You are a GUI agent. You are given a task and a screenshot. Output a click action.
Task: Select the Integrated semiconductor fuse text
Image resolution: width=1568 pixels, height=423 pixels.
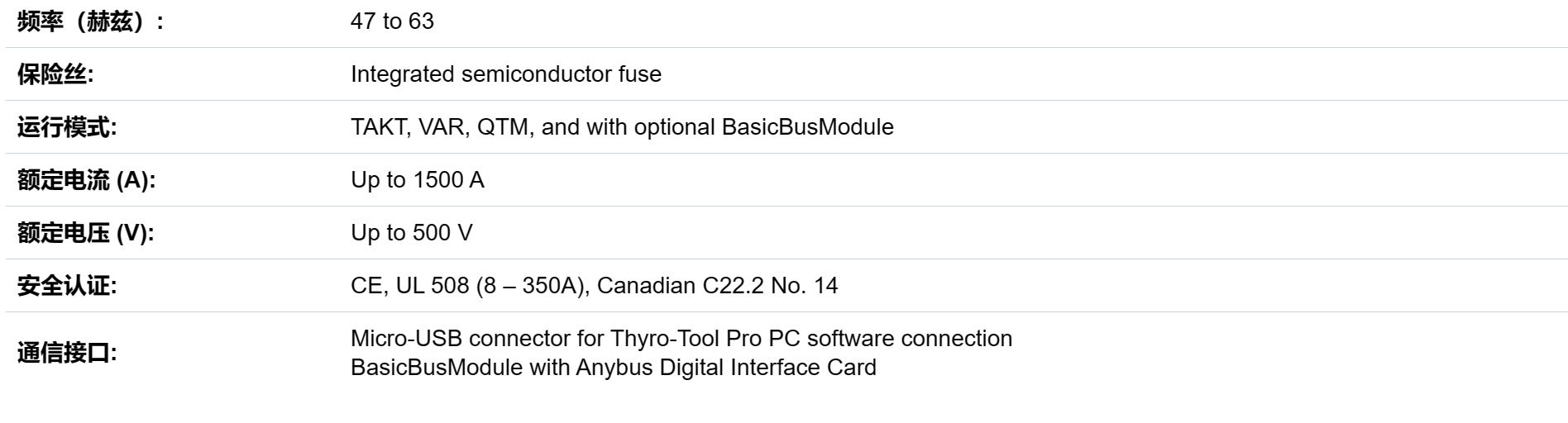pyautogui.click(x=506, y=74)
